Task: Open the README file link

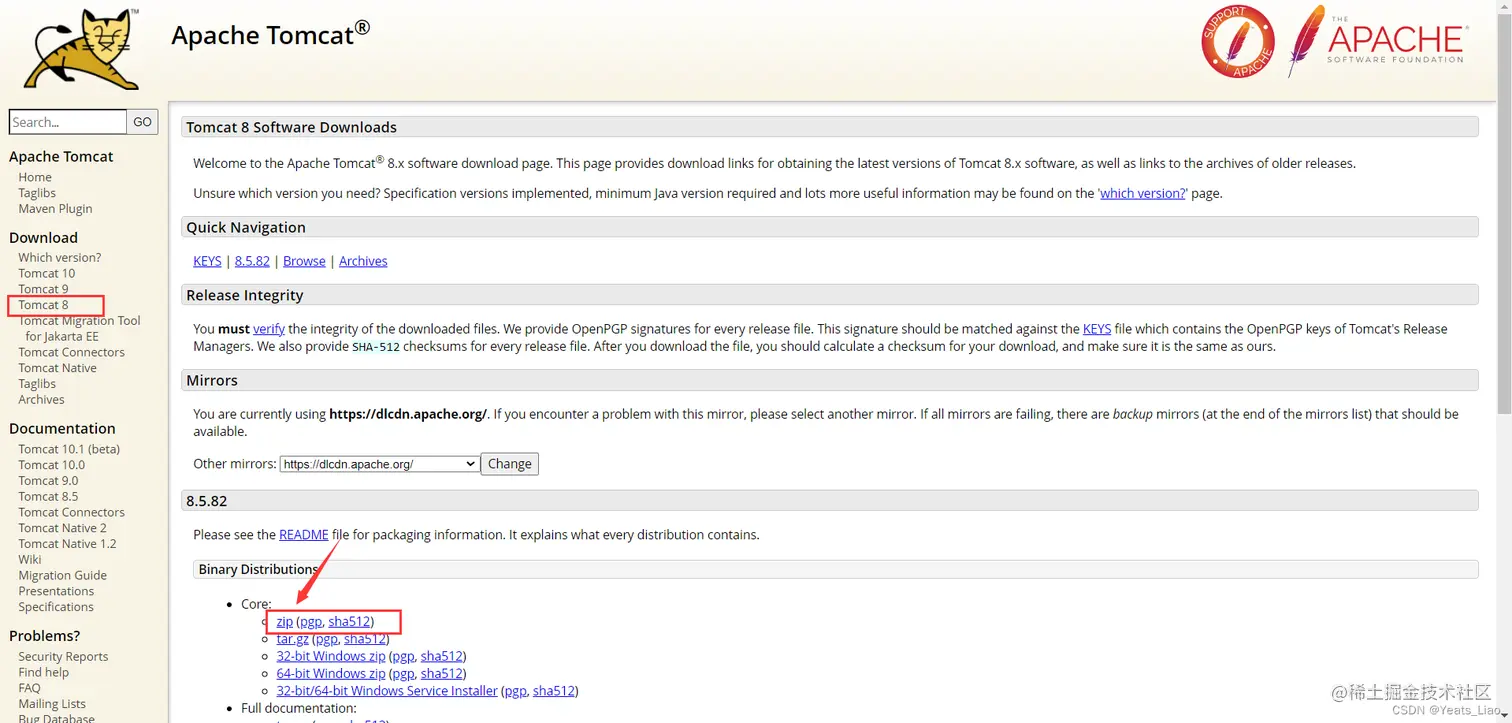Action: point(304,535)
